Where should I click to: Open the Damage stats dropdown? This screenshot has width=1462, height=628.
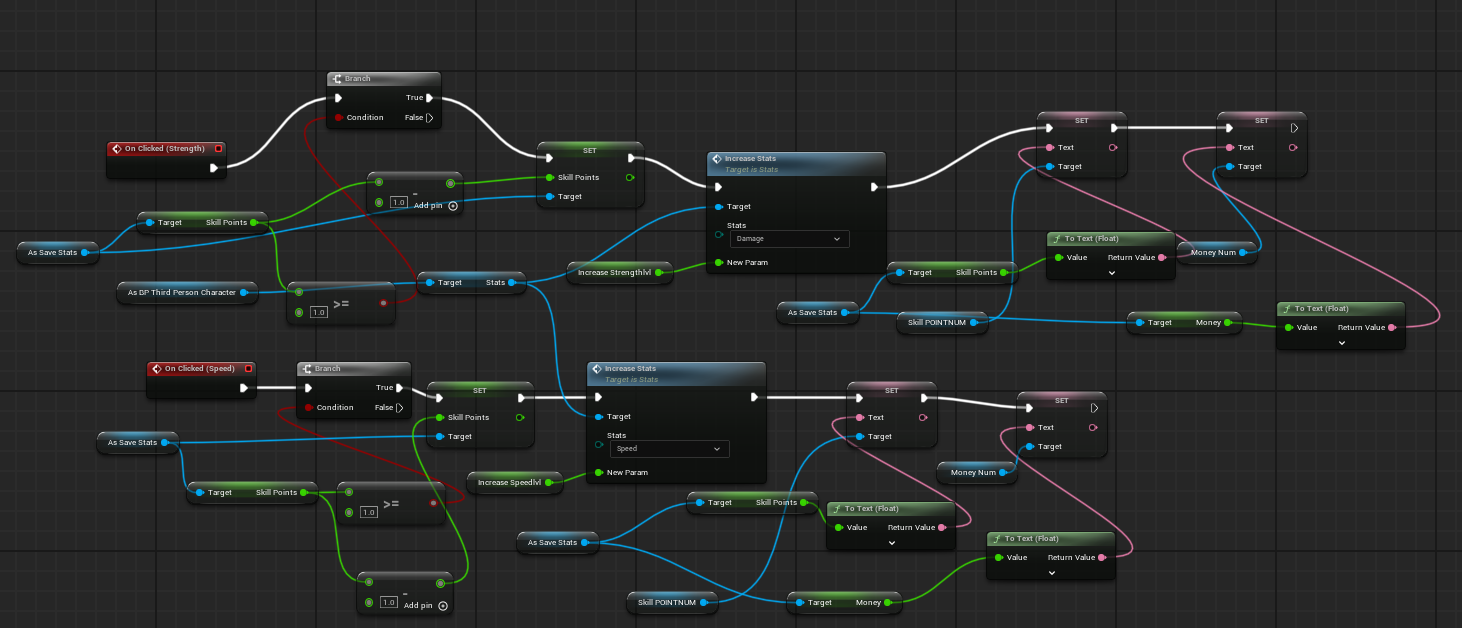789,239
